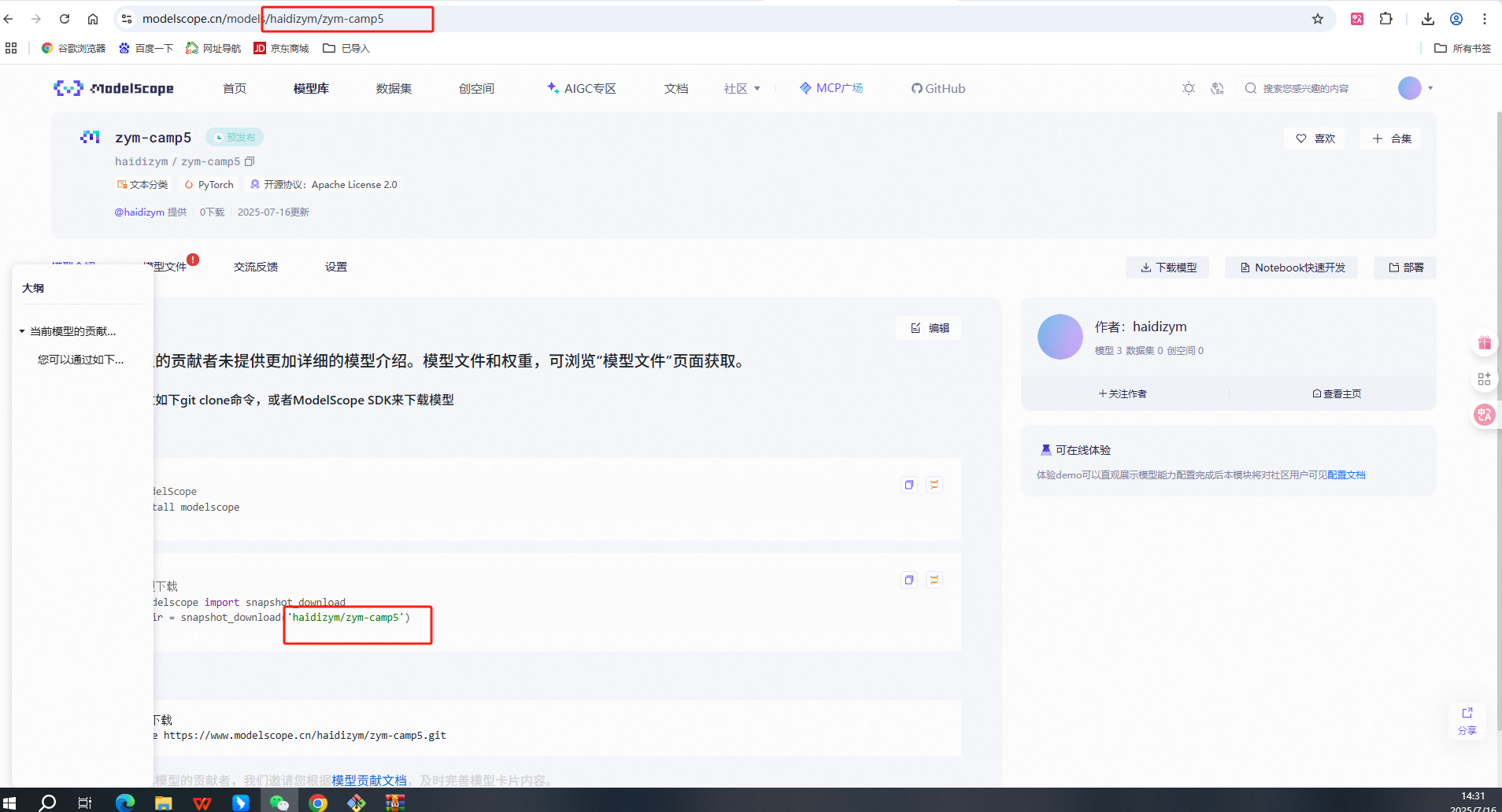
Task: View site information icon in address bar
Action: 127,19
